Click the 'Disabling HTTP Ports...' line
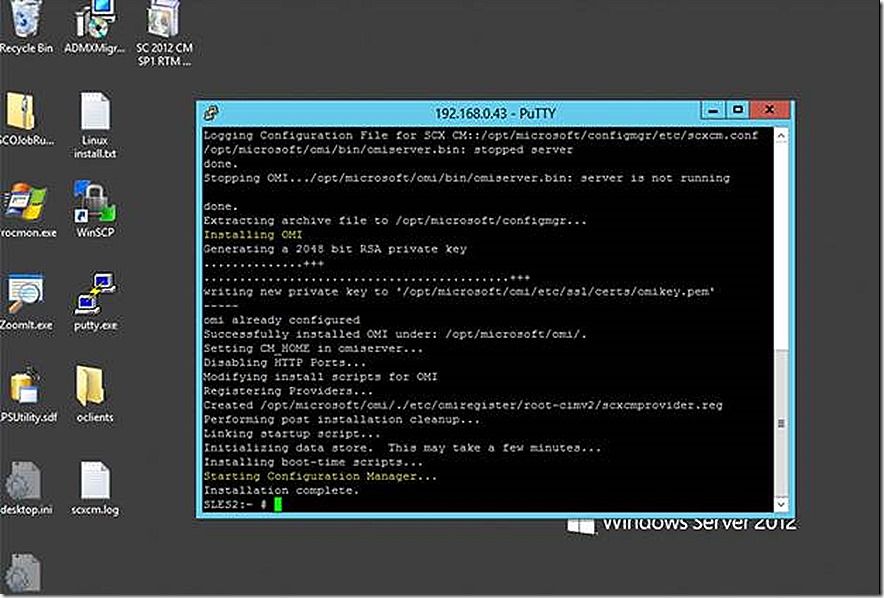This screenshot has height=598, width=884. click(284, 362)
